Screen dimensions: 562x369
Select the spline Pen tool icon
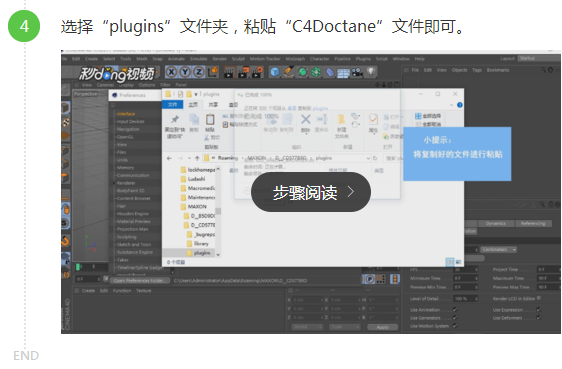pyautogui.click(x=289, y=72)
